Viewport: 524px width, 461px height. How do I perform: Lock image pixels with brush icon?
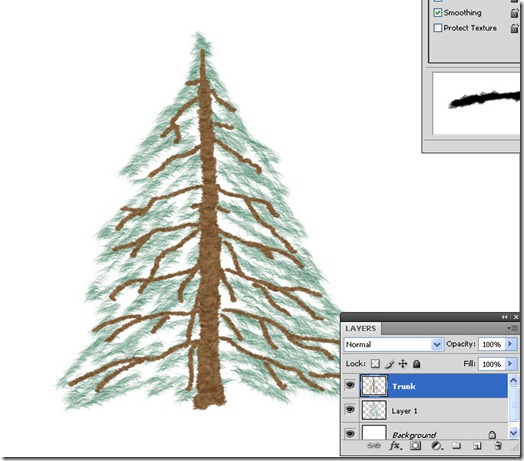389,363
